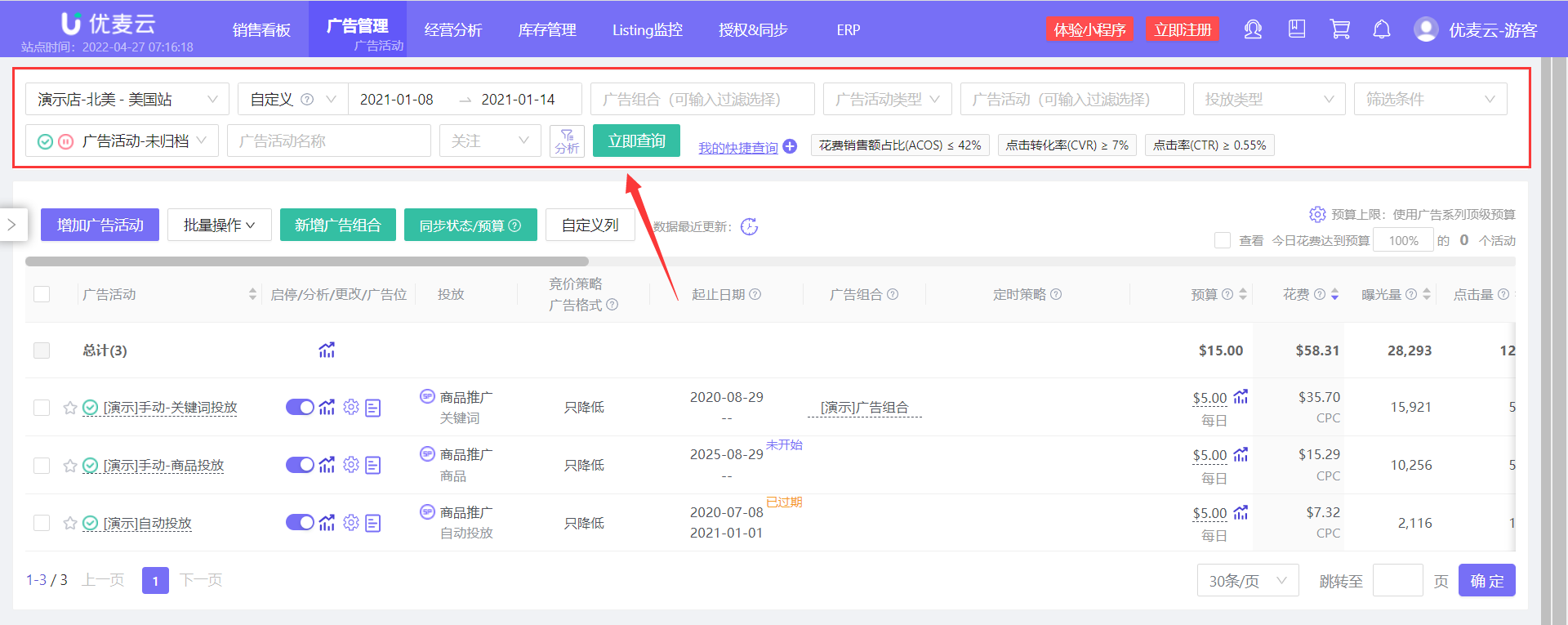
Task: Star the [演示]自动投放 campaign
Action: [70, 523]
